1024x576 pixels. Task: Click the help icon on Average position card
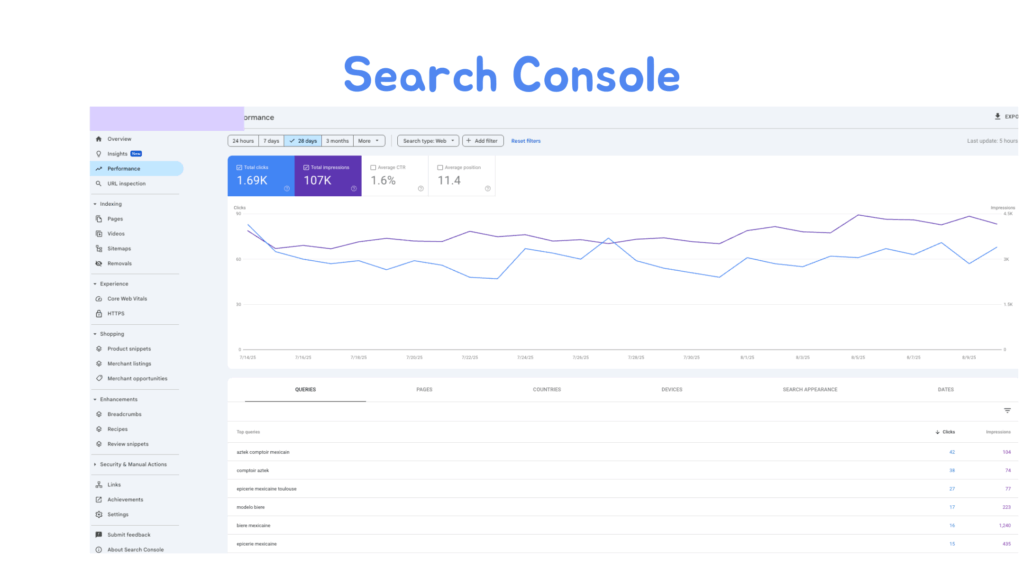487,189
